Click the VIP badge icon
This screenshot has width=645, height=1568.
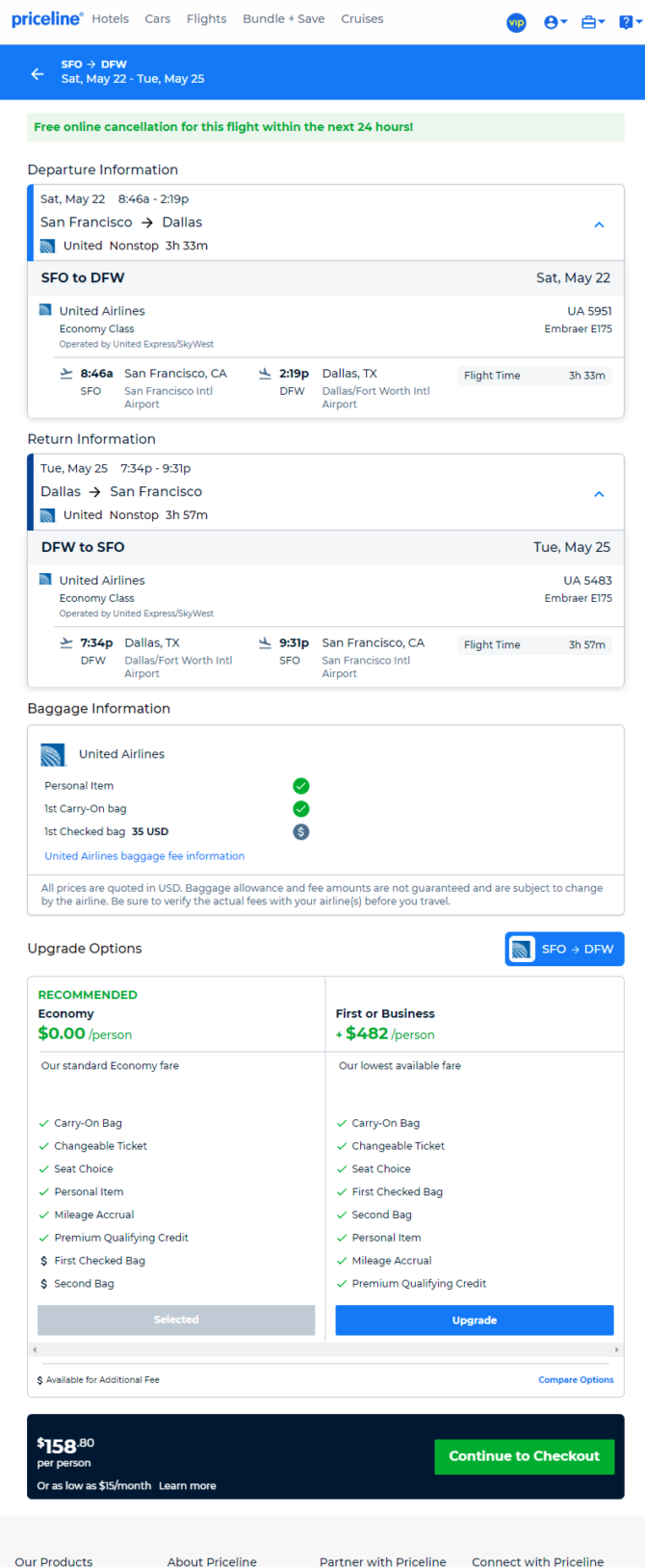point(517,22)
